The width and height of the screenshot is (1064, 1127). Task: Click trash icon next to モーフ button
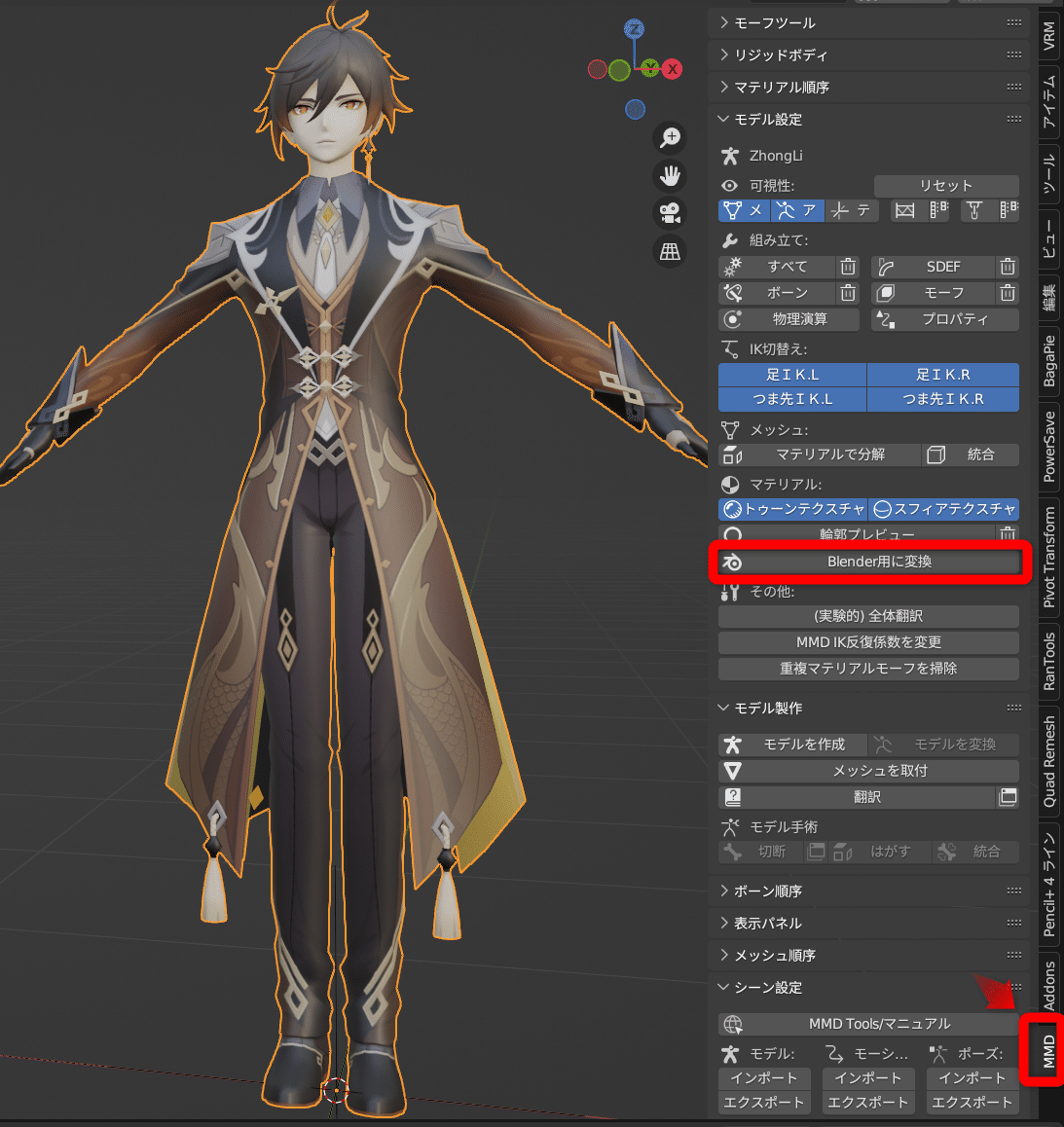[x=1008, y=293]
